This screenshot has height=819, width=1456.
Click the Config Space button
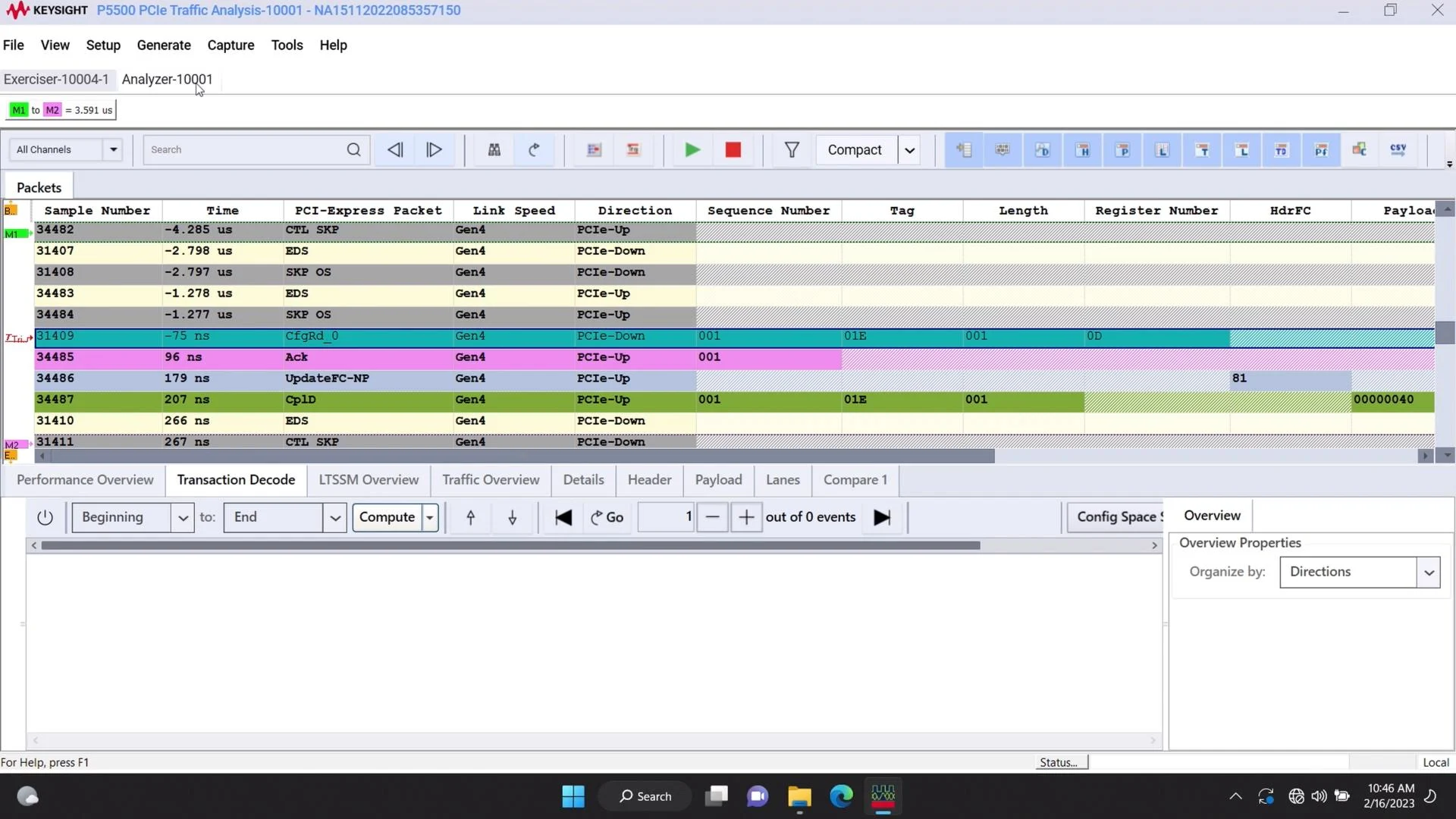[1115, 517]
